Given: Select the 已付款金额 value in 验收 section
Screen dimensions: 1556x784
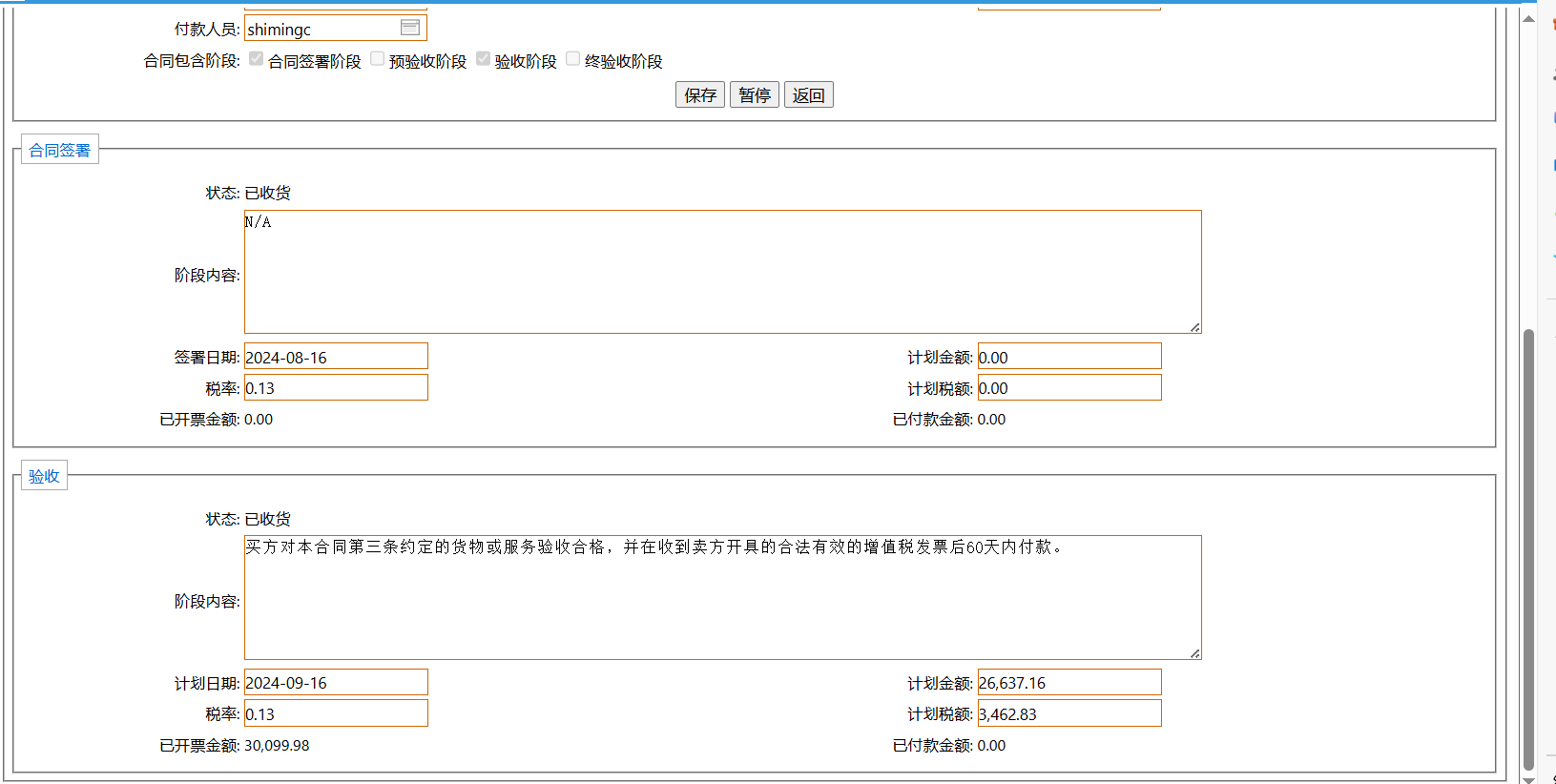Looking at the screenshot, I should pos(991,745).
